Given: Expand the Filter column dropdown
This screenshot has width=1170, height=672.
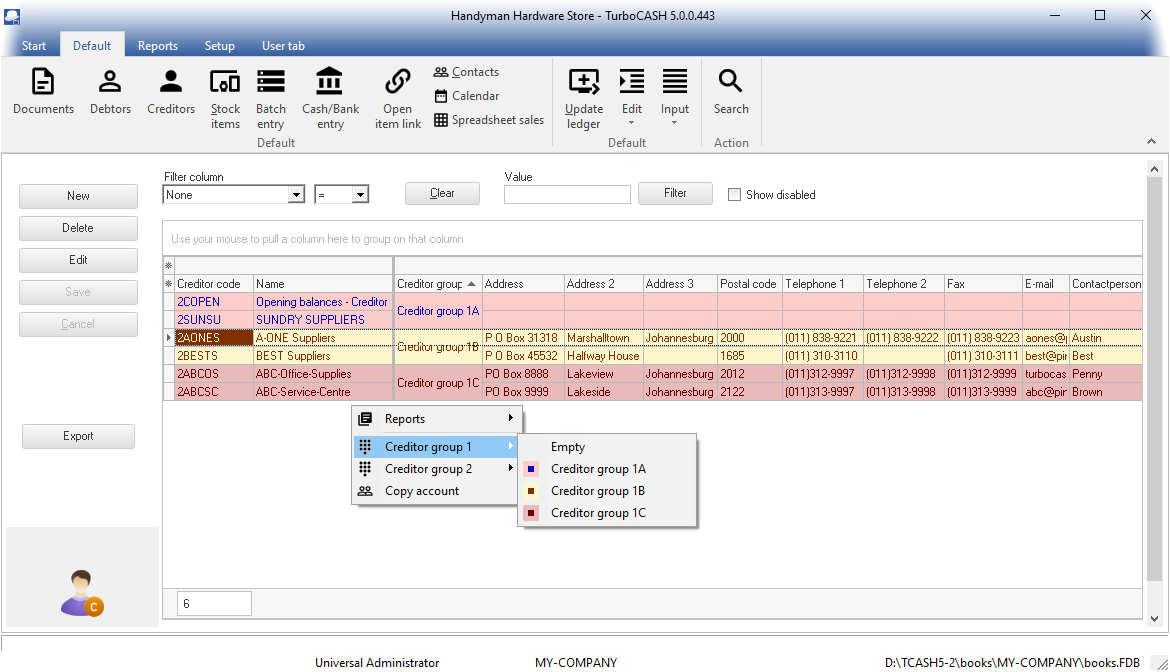Looking at the screenshot, I should coord(296,195).
